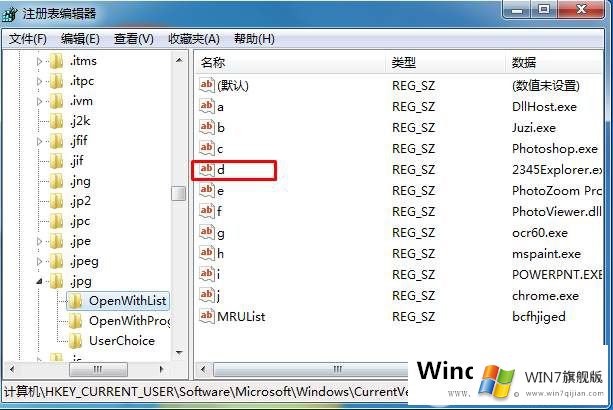Expand the .ivm tree node
Screen dimensions: 613x410
[39, 101]
